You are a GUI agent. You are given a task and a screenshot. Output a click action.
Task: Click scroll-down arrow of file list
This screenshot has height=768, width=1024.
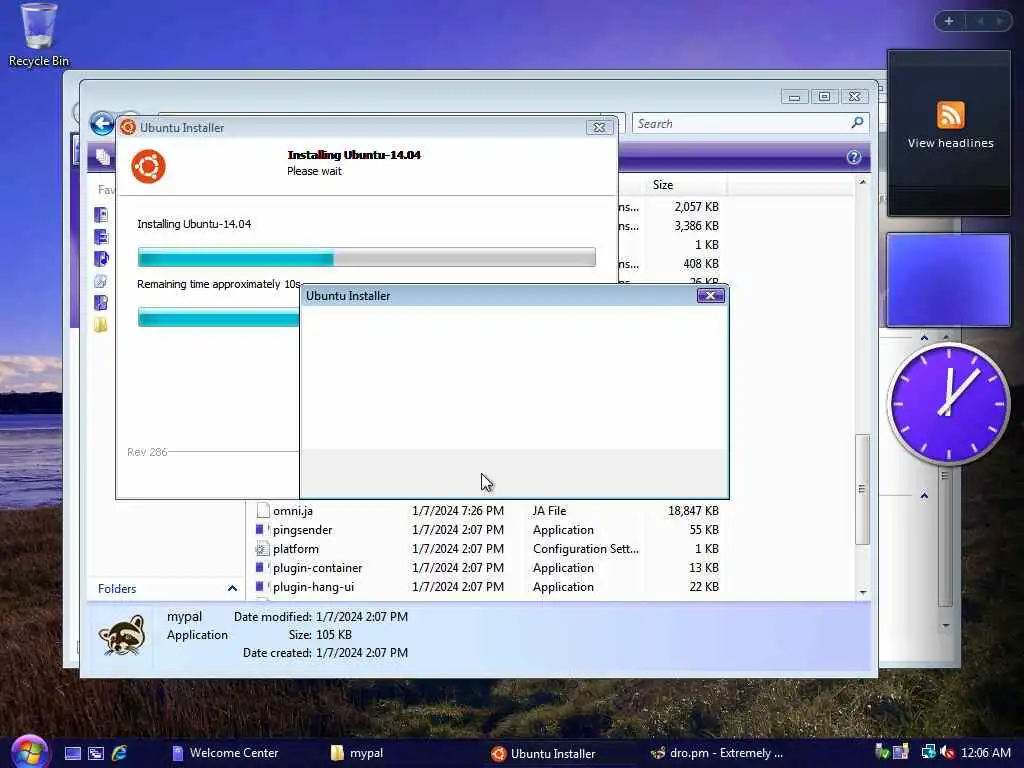(x=863, y=592)
